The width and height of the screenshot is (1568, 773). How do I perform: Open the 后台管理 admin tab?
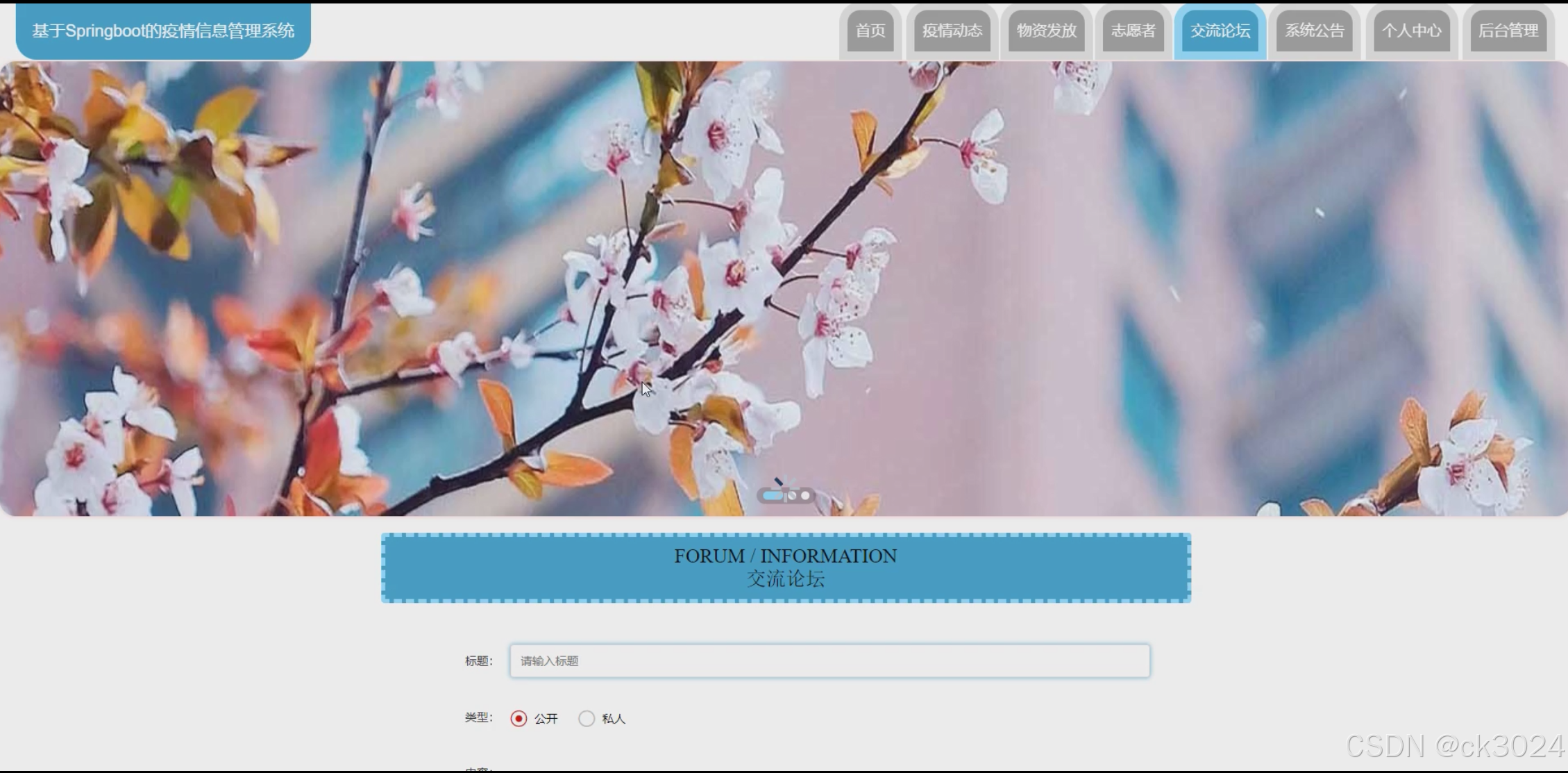pos(1508,31)
